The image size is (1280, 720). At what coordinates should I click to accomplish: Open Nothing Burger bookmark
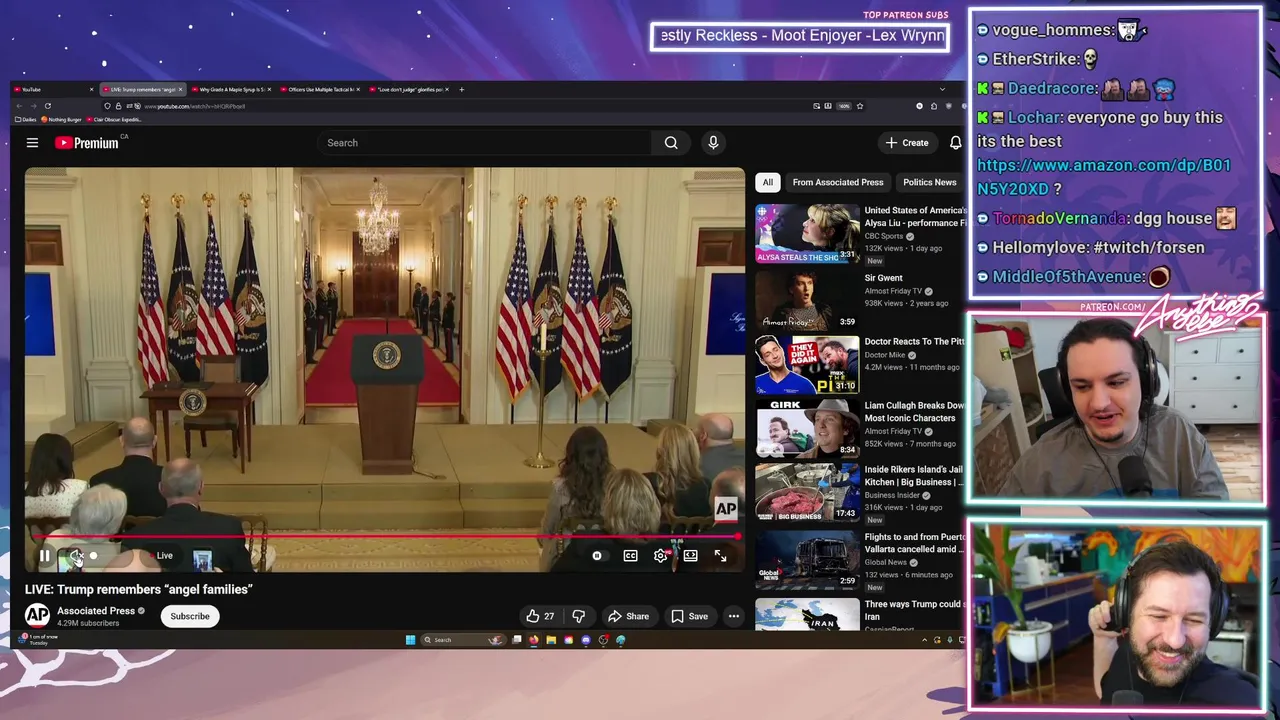62,119
